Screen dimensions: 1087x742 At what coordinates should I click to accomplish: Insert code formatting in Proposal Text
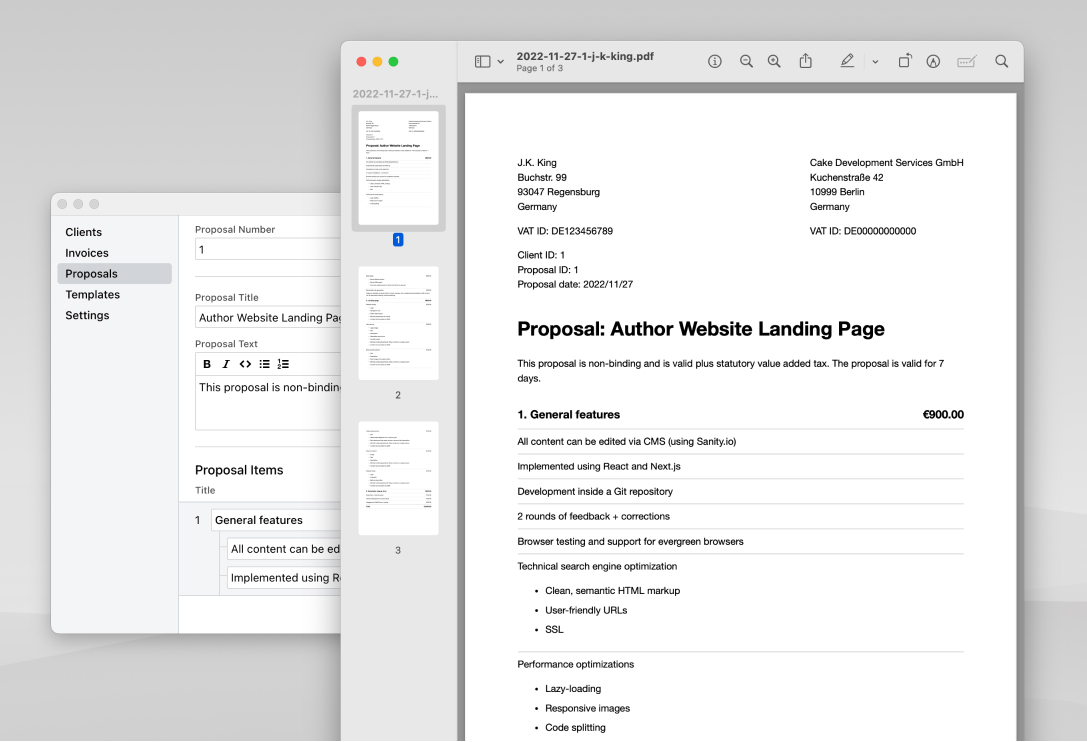245,364
